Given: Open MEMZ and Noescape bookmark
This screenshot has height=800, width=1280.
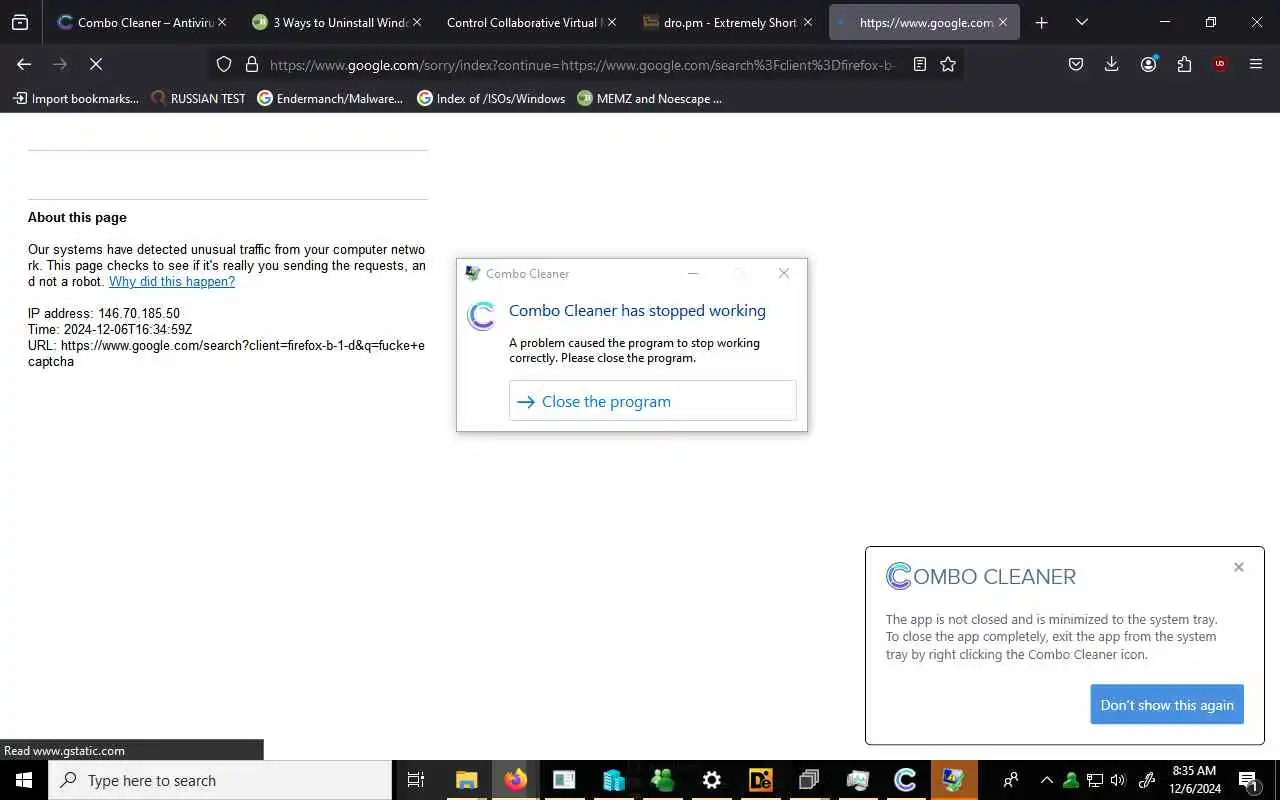Looking at the screenshot, I should [x=650, y=98].
